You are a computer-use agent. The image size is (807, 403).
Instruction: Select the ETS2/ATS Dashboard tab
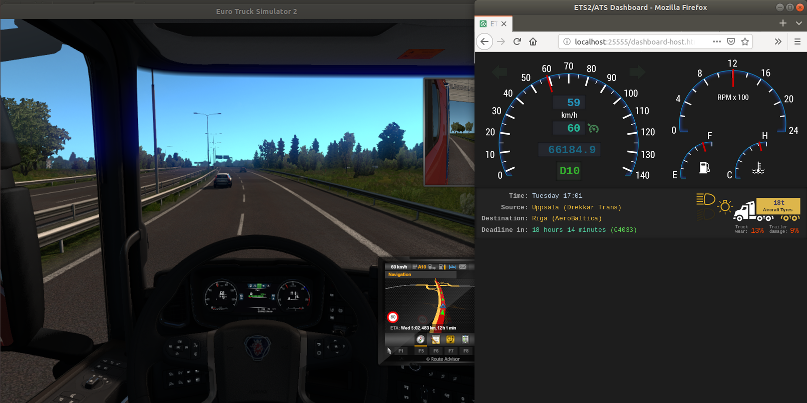click(x=493, y=24)
